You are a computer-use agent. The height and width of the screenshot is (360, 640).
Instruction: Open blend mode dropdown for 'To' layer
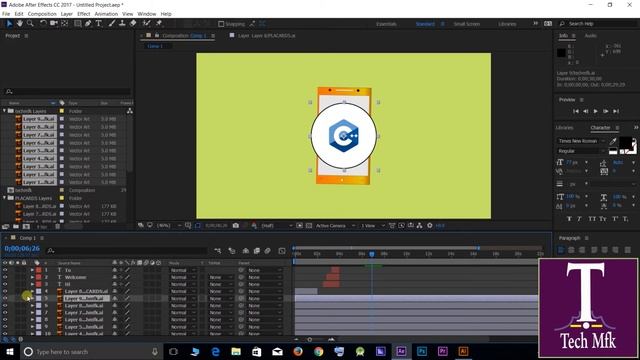tap(182, 270)
